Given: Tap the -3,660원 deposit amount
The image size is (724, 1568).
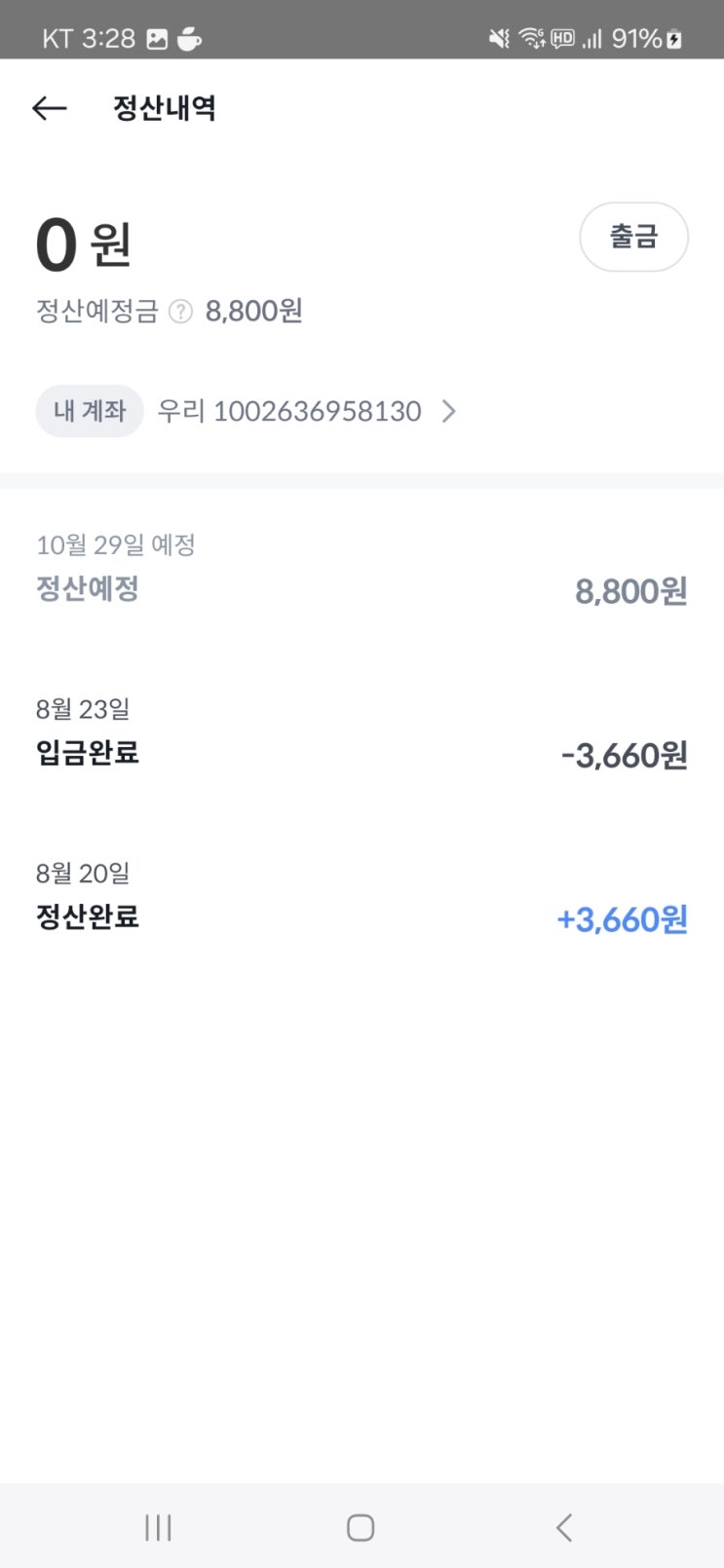Looking at the screenshot, I should coord(625,756).
